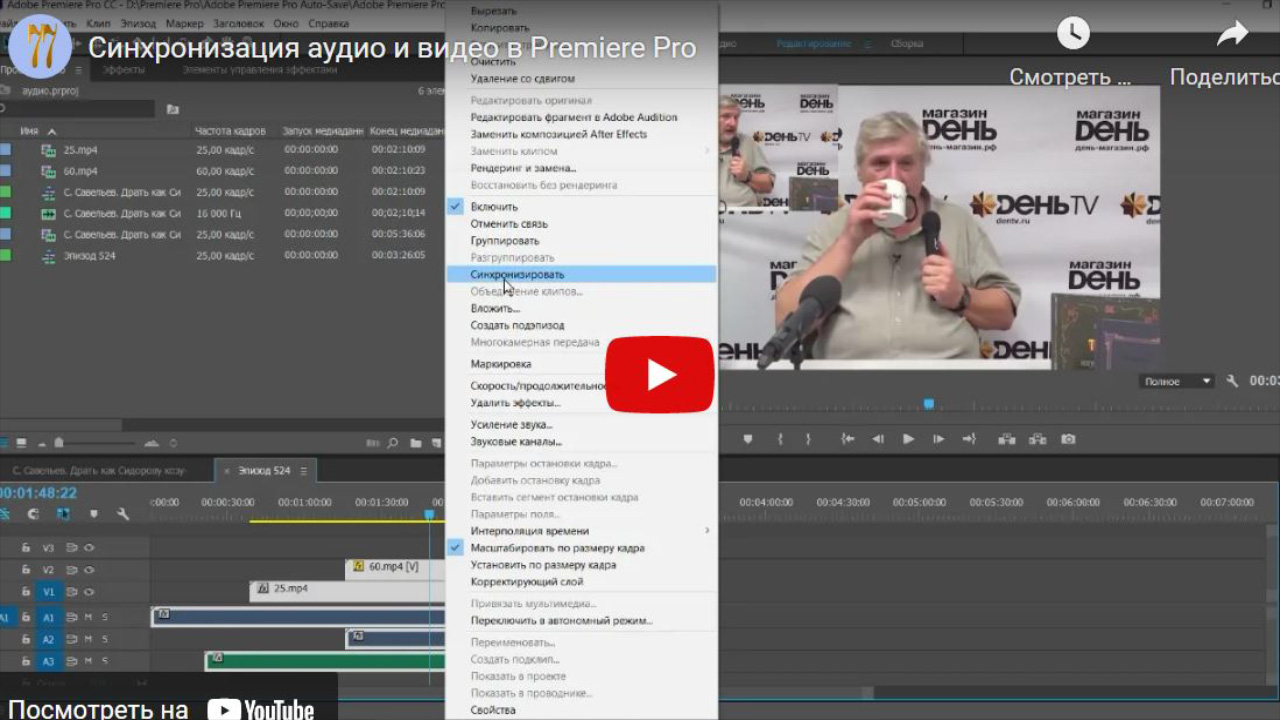Click Mark In brace icon in Program monitor
This screenshot has width=1280, height=720.
pyautogui.click(x=780, y=439)
